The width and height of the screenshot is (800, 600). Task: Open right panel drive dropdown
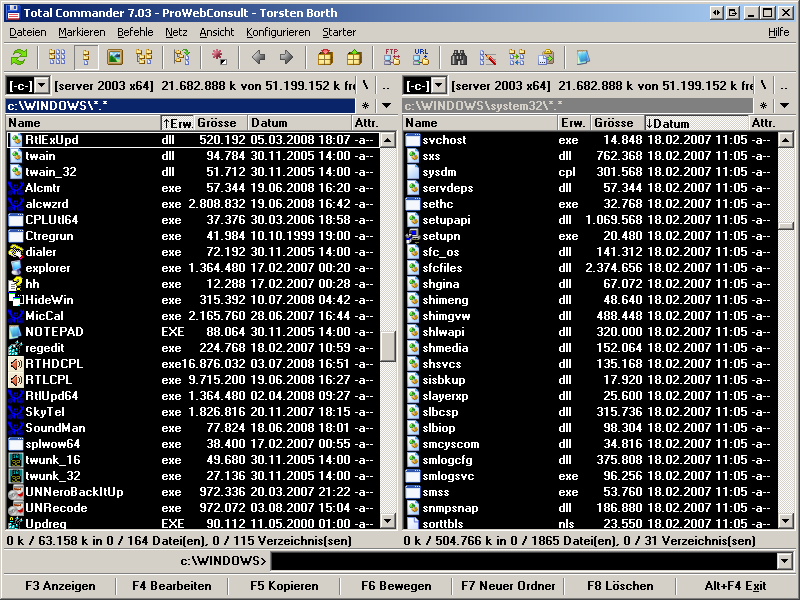click(x=439, y=86)
